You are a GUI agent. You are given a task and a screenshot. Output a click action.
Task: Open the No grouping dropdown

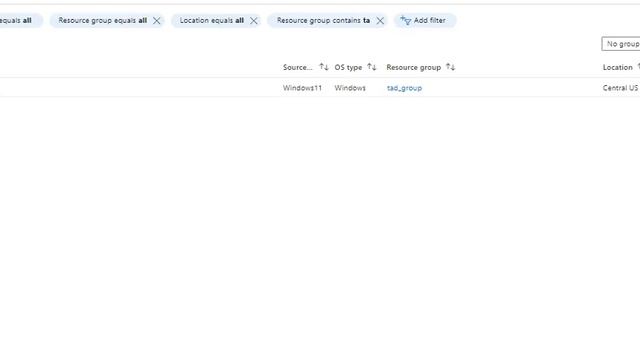pyautogui.click(x=621, y=44)
